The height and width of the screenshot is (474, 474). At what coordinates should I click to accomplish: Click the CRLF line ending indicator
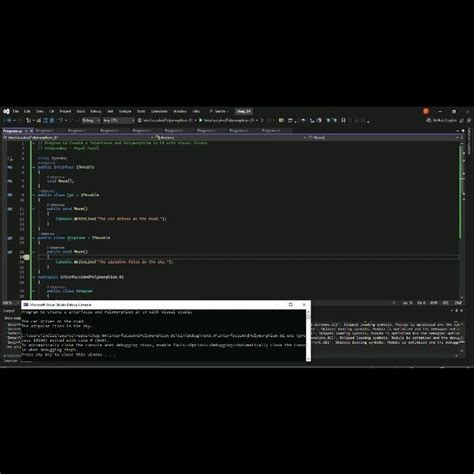(458, 303)
